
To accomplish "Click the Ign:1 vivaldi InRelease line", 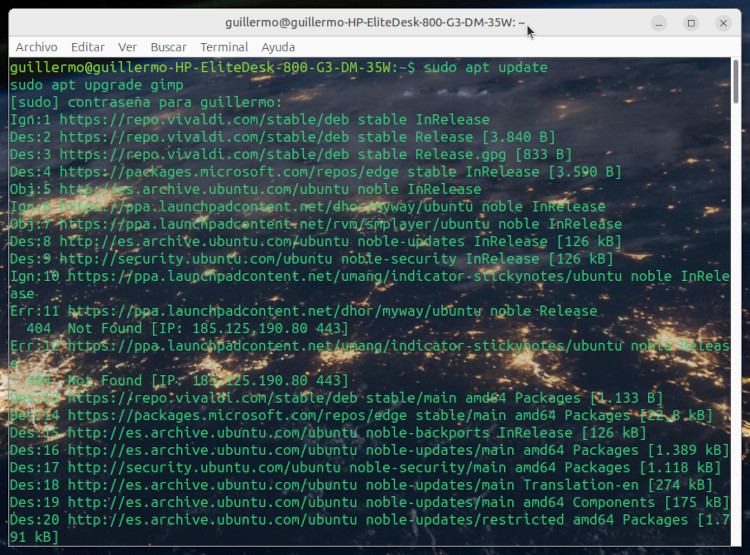I will 250,120.
